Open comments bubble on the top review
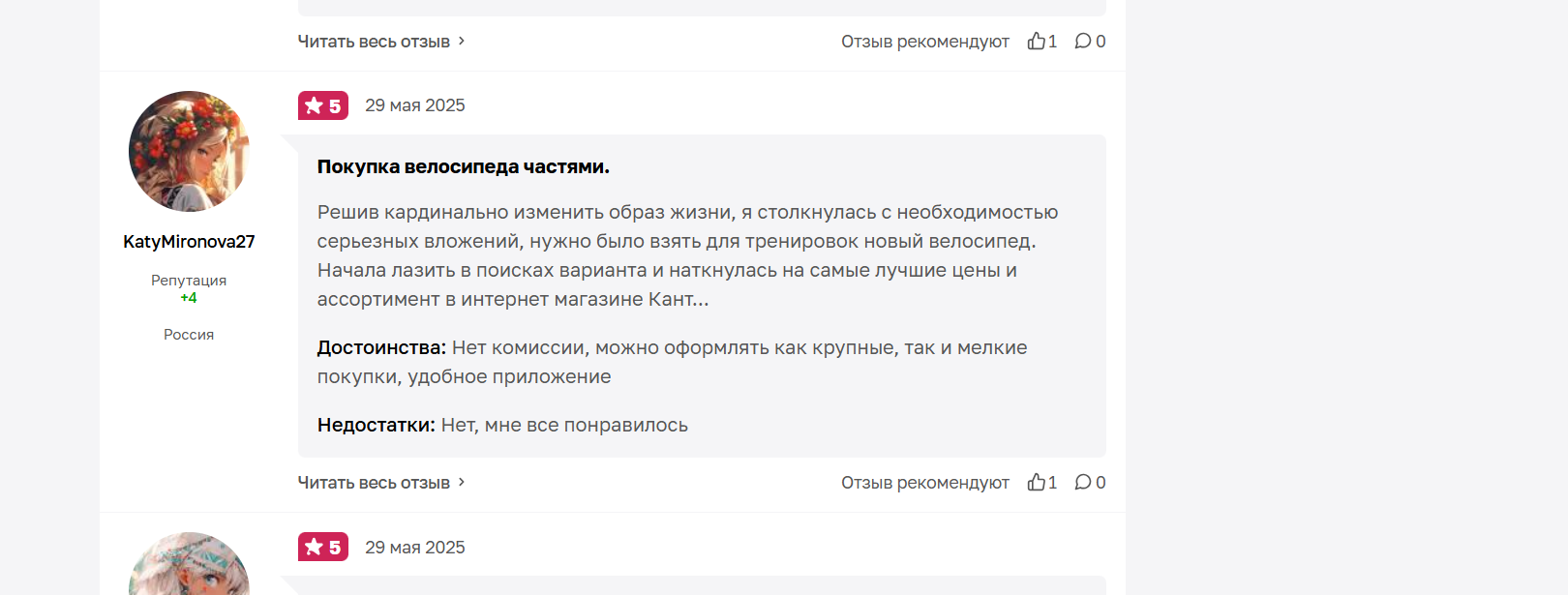This screenshot has width=1568, height=595. [1083, 41]
